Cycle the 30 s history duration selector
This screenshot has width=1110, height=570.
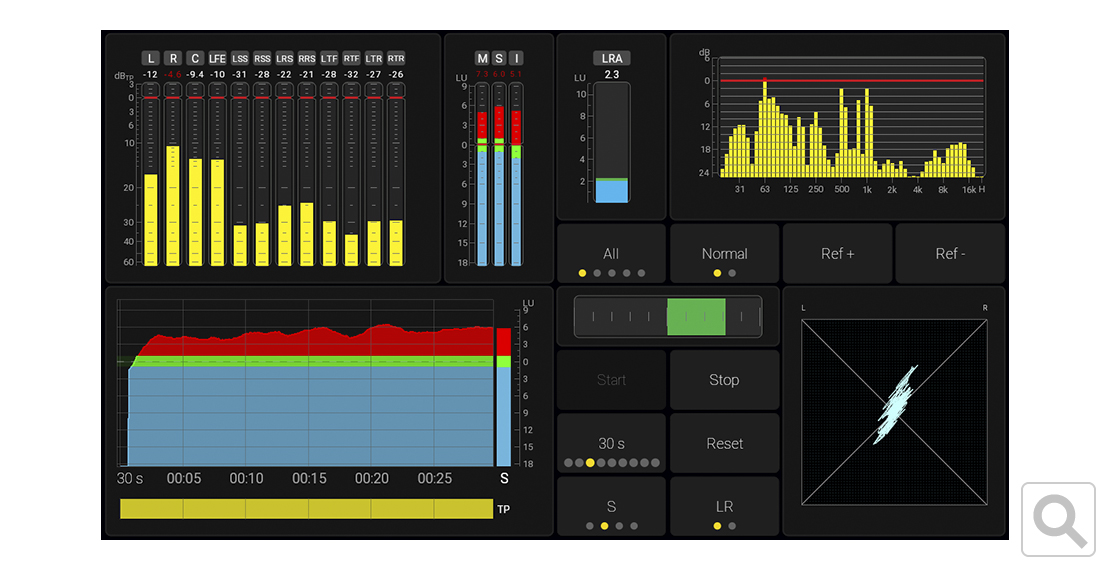611,444
